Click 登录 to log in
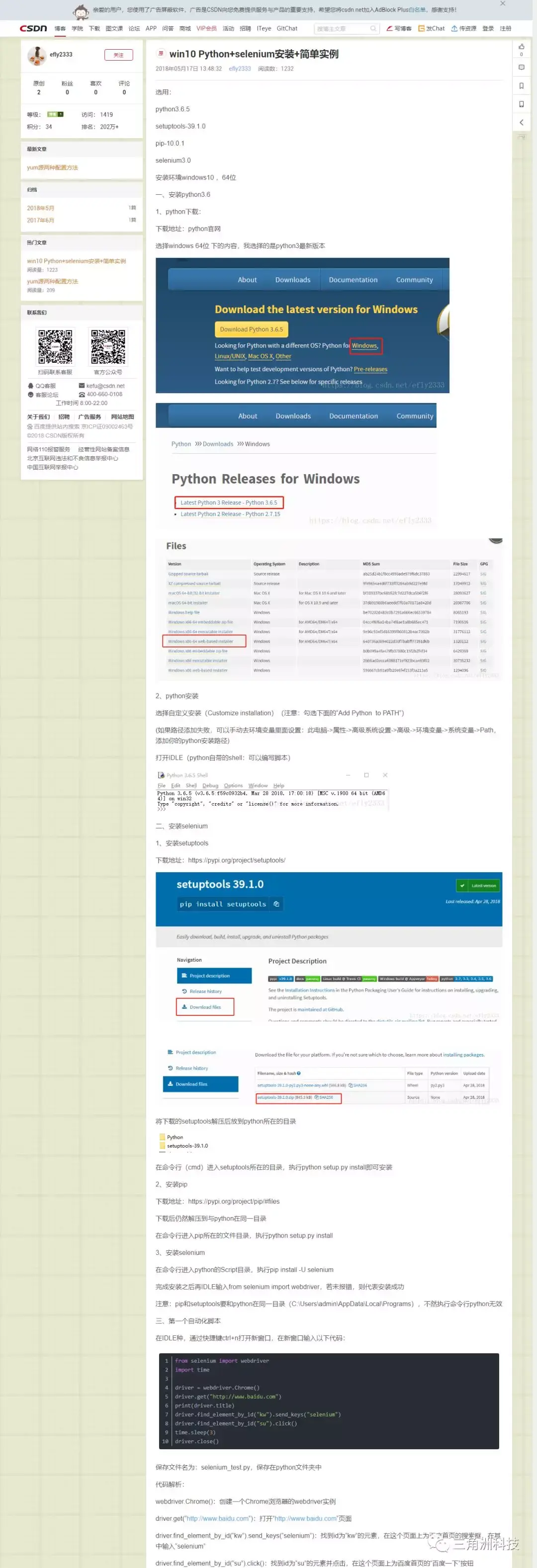Screen dimensions: 537x1568 click(x=488, y=29)
